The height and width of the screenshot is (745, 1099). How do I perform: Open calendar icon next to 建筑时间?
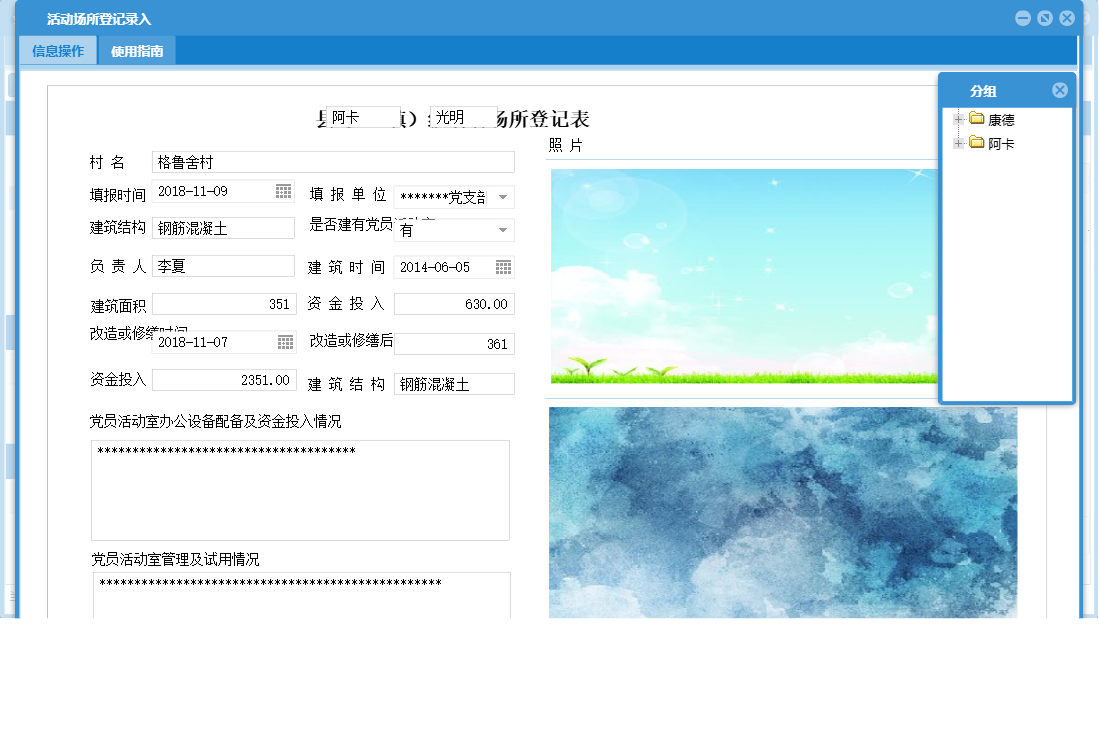click(x=505, y=266)
